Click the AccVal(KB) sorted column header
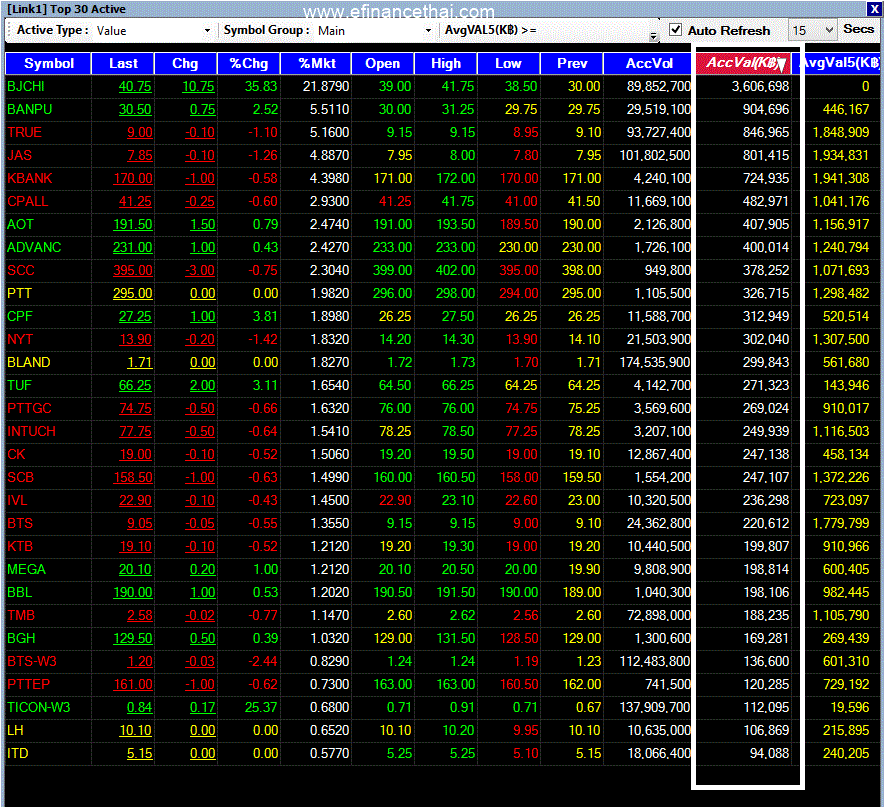885x807 pixels. pos(744,64)
